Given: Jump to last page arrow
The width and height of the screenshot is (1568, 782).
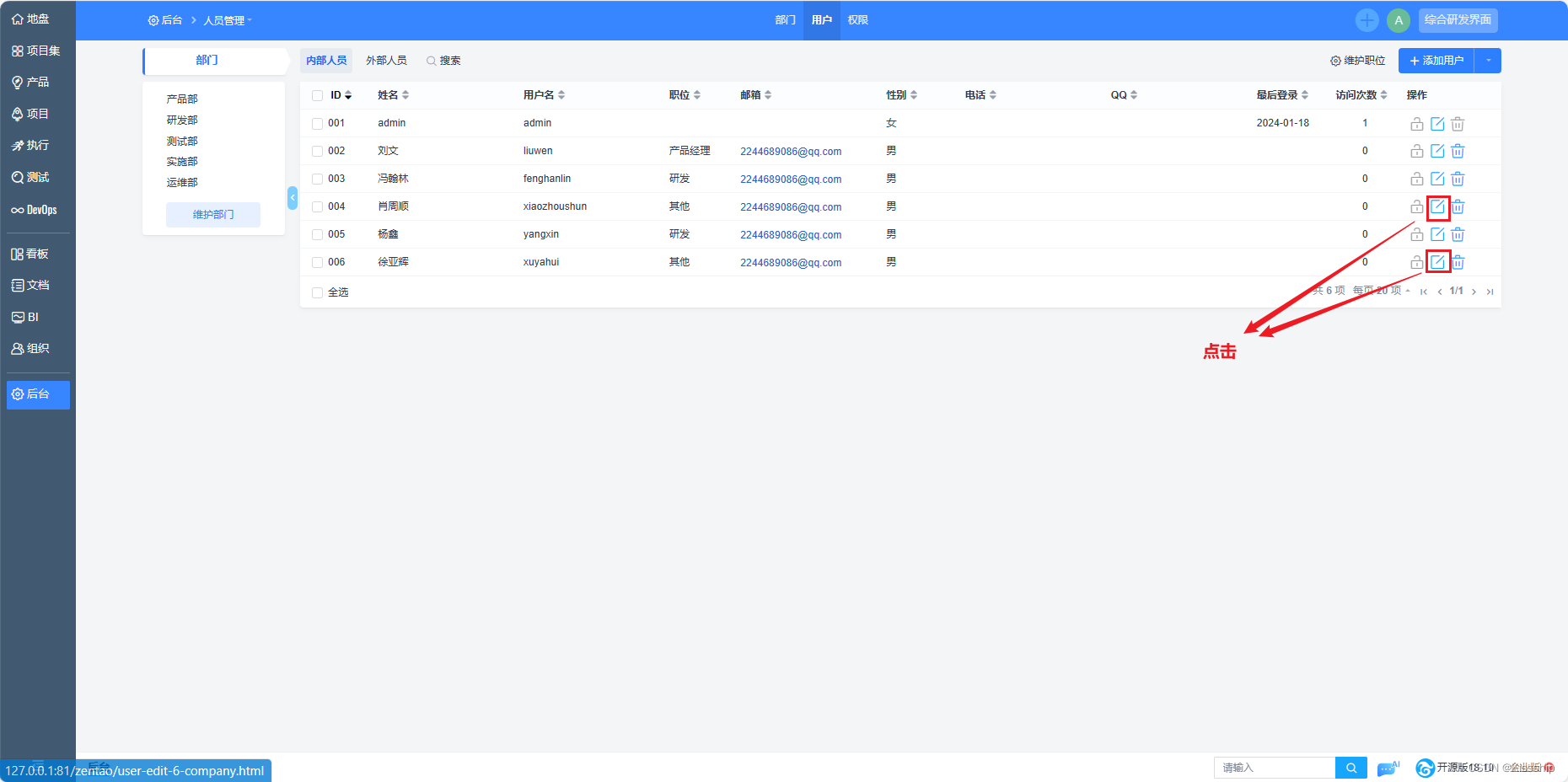Looking at the screenshot, I should pos(1490,292).
